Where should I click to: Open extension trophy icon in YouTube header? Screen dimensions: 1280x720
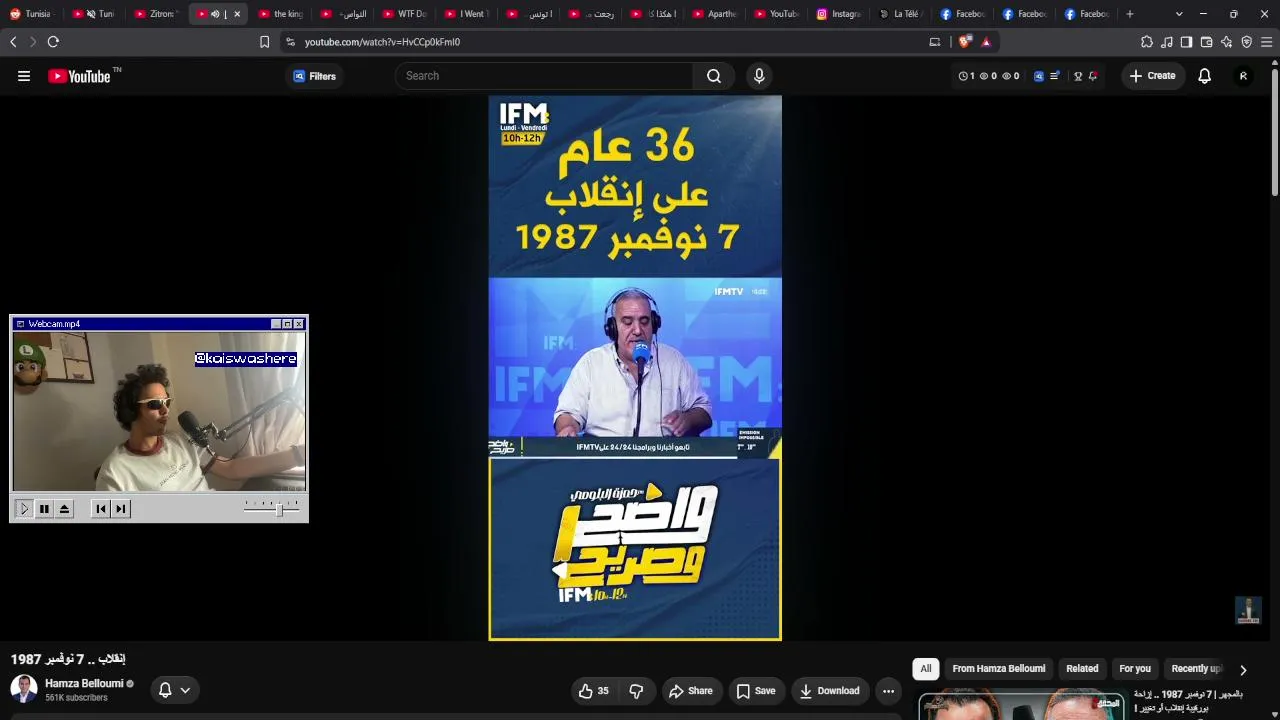click(1078, 76)
